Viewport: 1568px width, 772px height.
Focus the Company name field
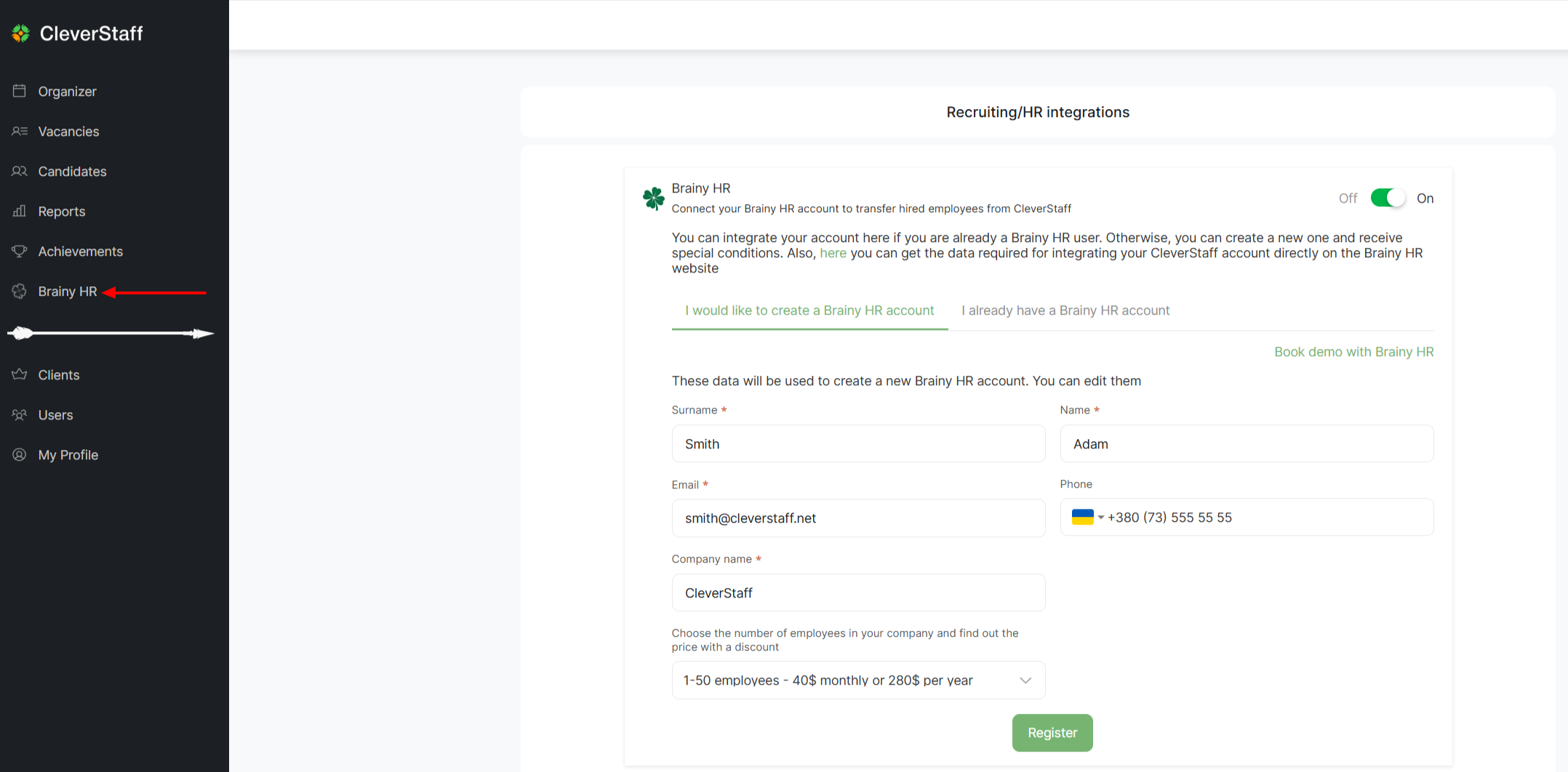coord(858,592)
